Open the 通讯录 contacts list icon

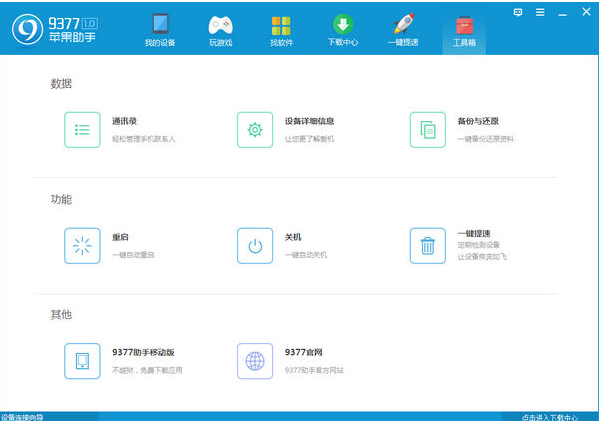click(82, 130)
